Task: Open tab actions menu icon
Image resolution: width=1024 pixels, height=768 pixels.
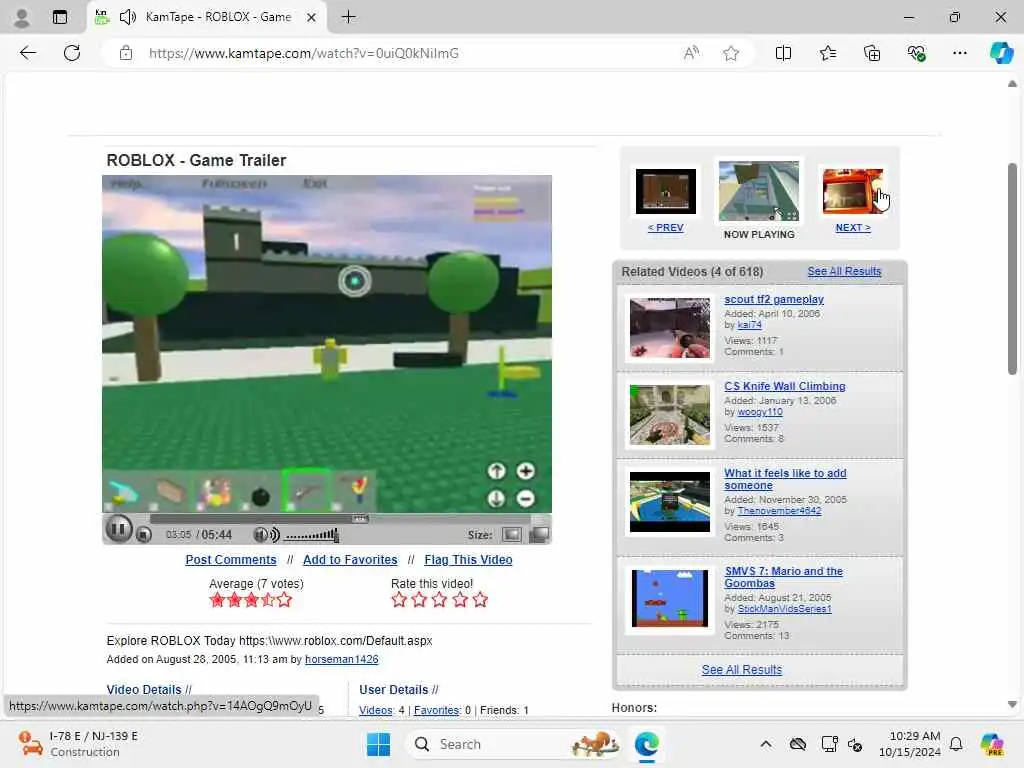Action: coord(59,17)
